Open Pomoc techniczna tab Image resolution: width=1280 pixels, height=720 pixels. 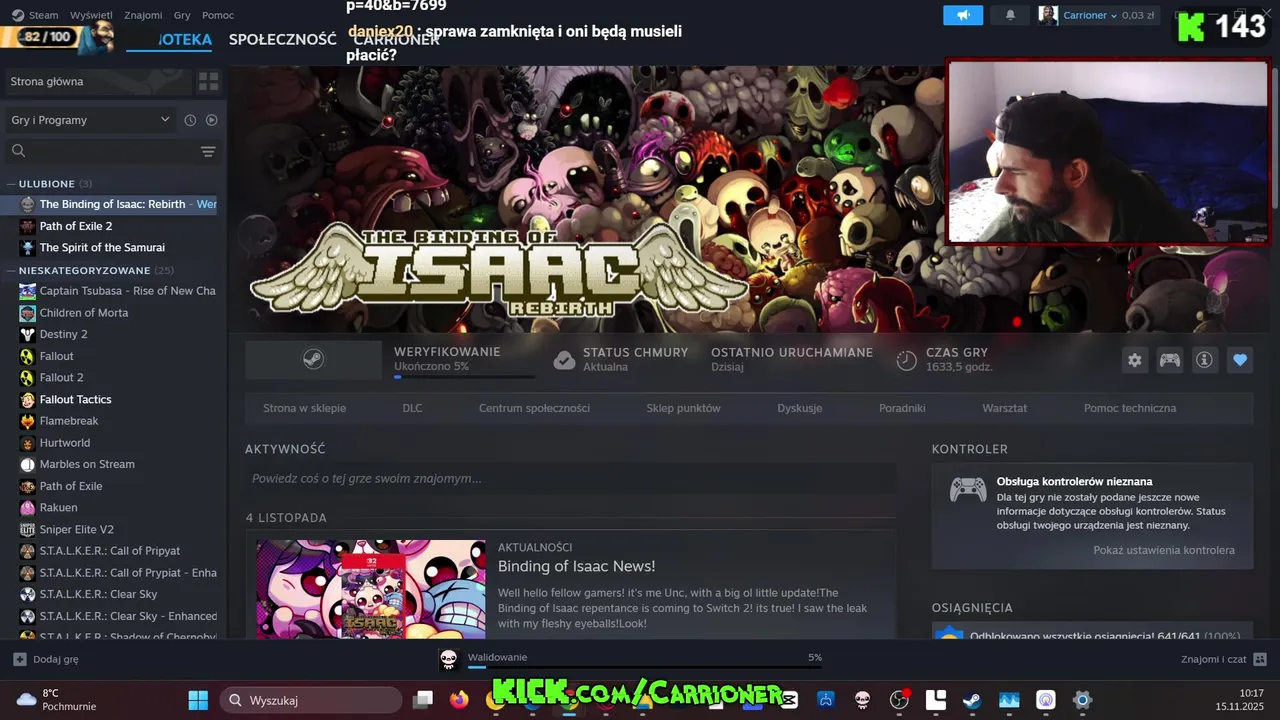[1130, 408]
